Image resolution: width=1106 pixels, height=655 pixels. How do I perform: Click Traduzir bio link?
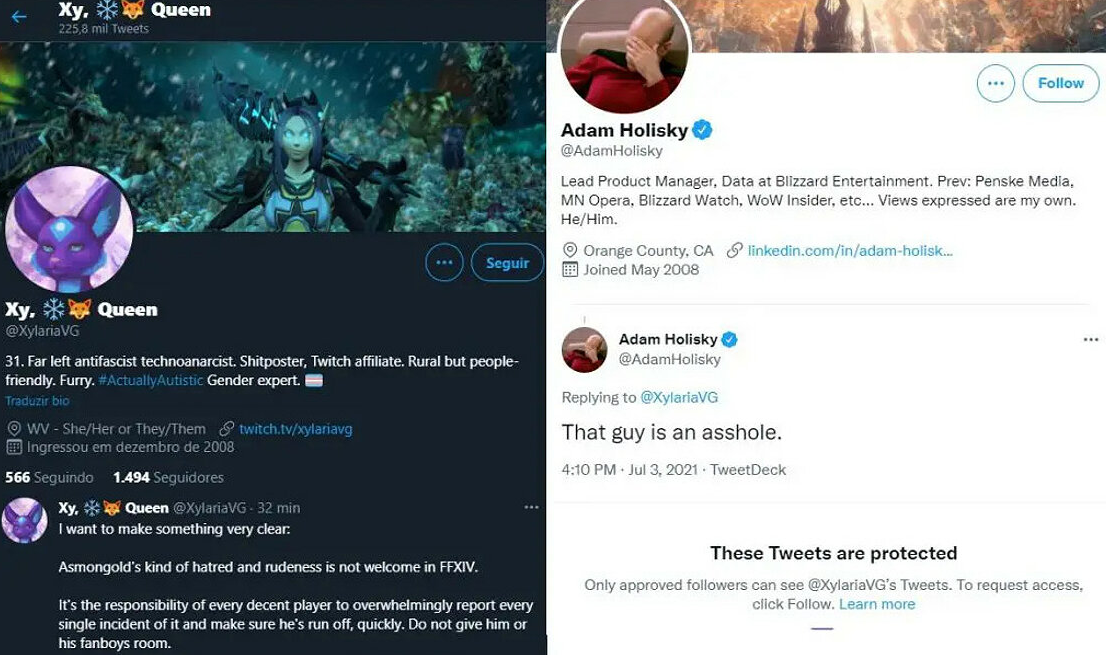pyautogui.click(x=37, y=401)
